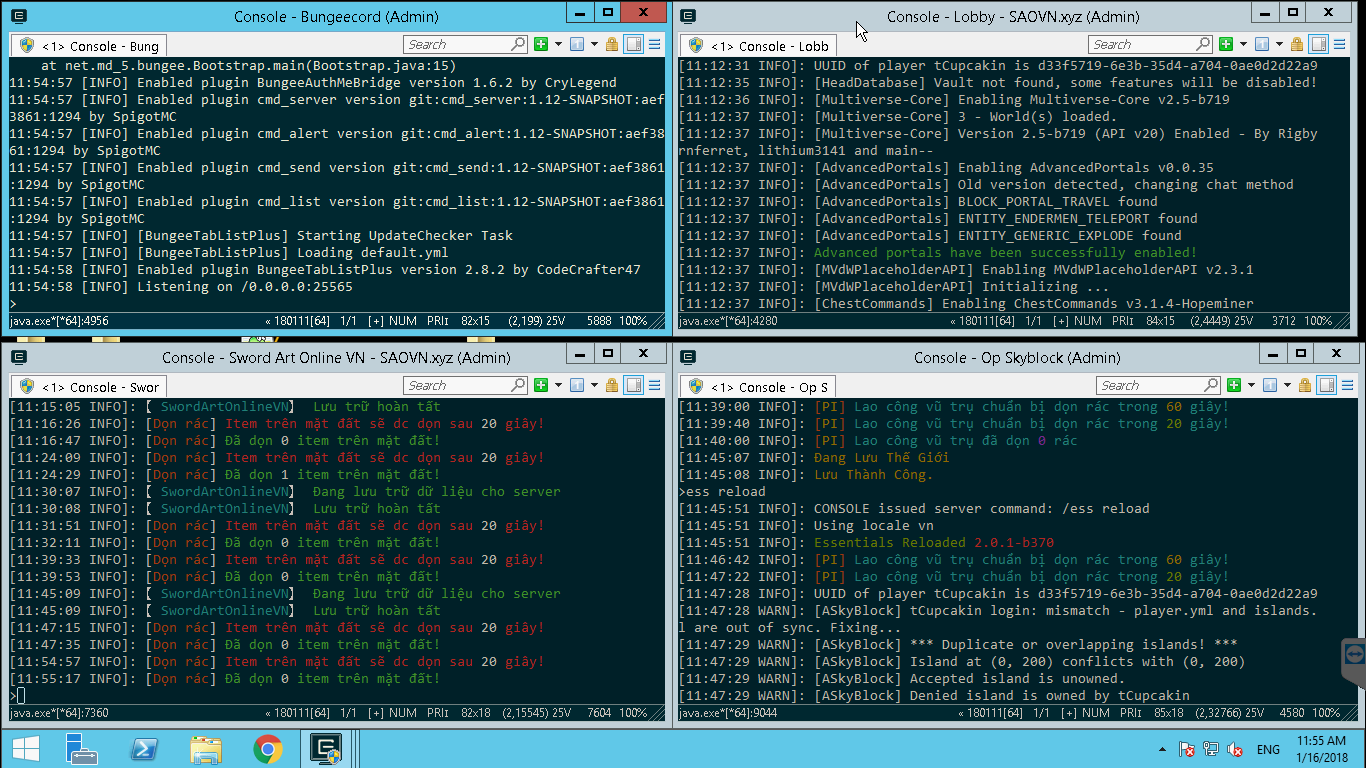Click active console number icon in Lobby window
The width and height of the screenshot is (1366, 768).
pos(1262,44)
